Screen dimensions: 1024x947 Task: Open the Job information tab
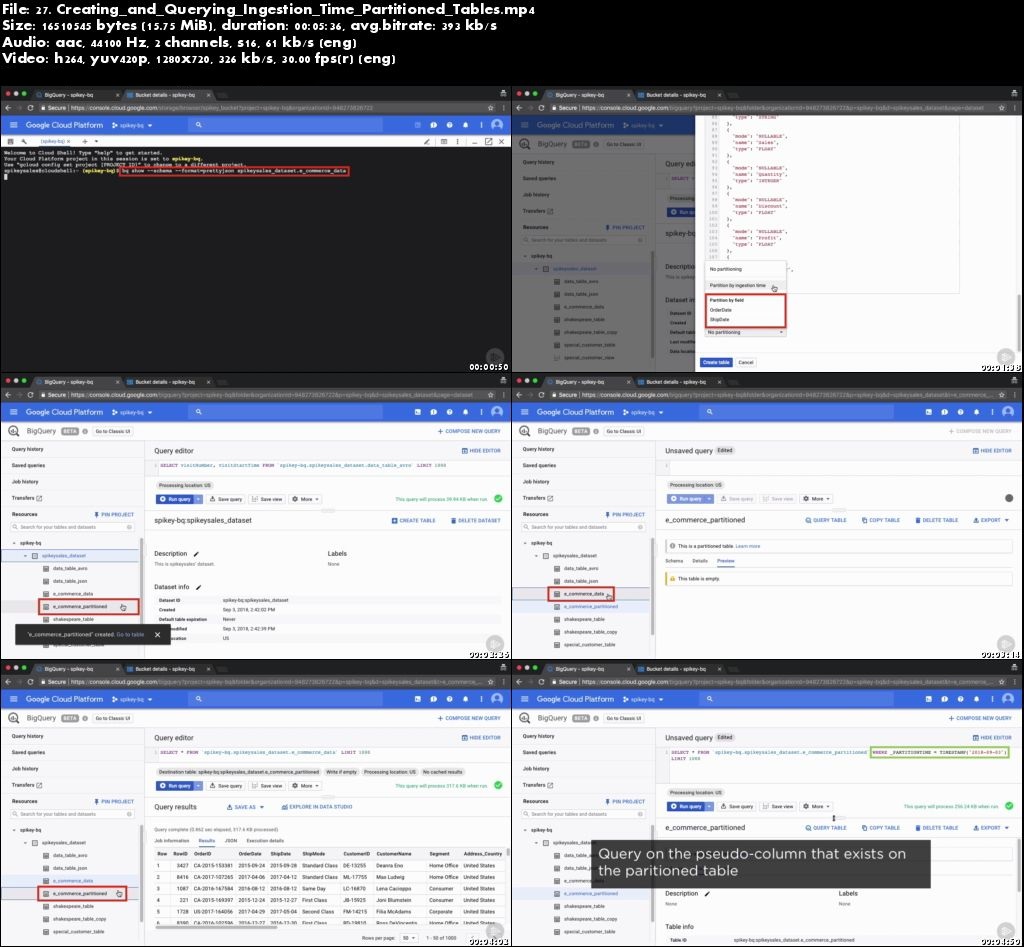point(172,841)
